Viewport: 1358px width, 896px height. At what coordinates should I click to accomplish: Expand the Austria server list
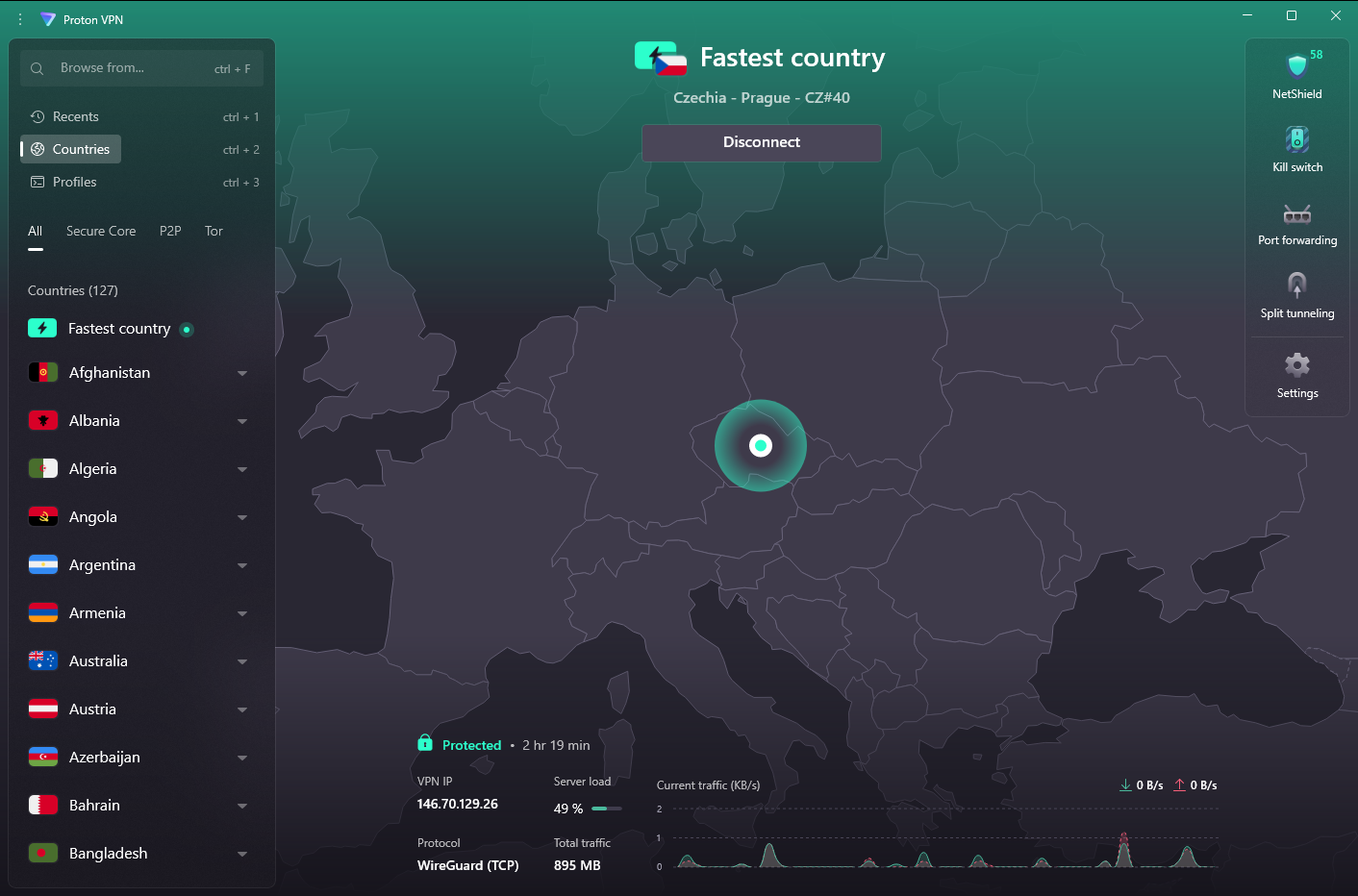coord(242,709)
